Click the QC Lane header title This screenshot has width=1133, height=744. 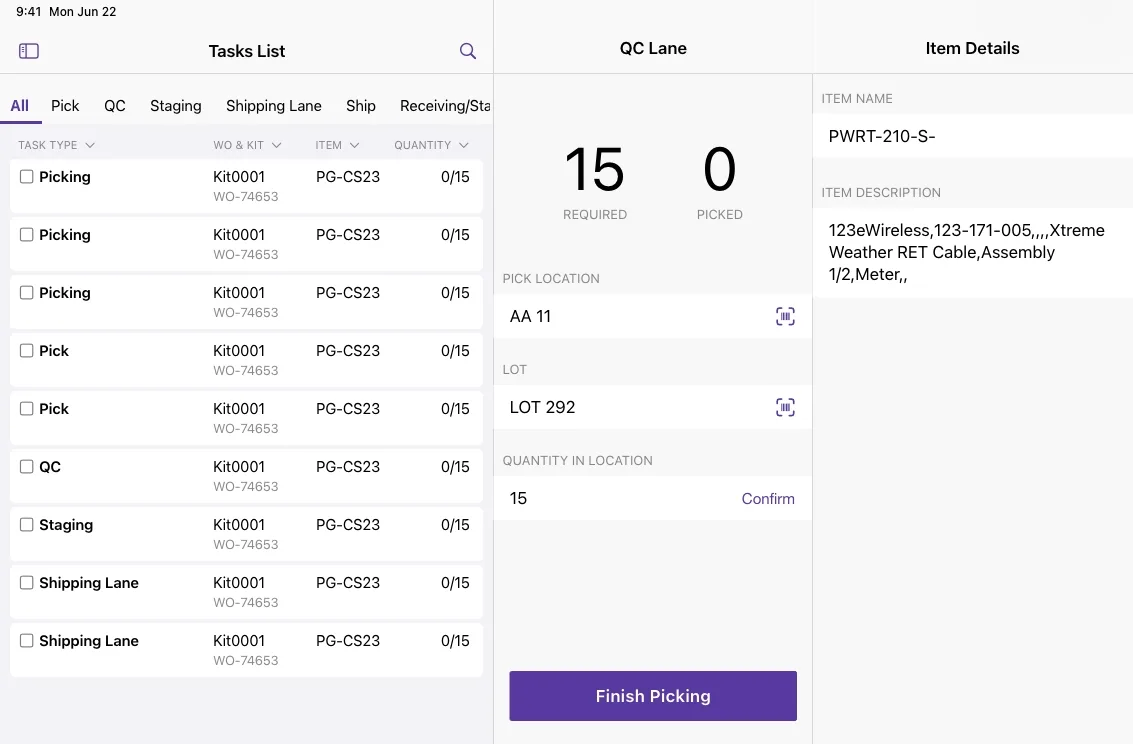653,48
